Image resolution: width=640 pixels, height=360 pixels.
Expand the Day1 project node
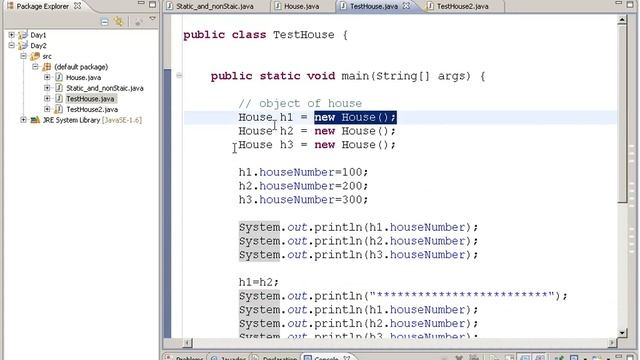[x=11, y=35]
